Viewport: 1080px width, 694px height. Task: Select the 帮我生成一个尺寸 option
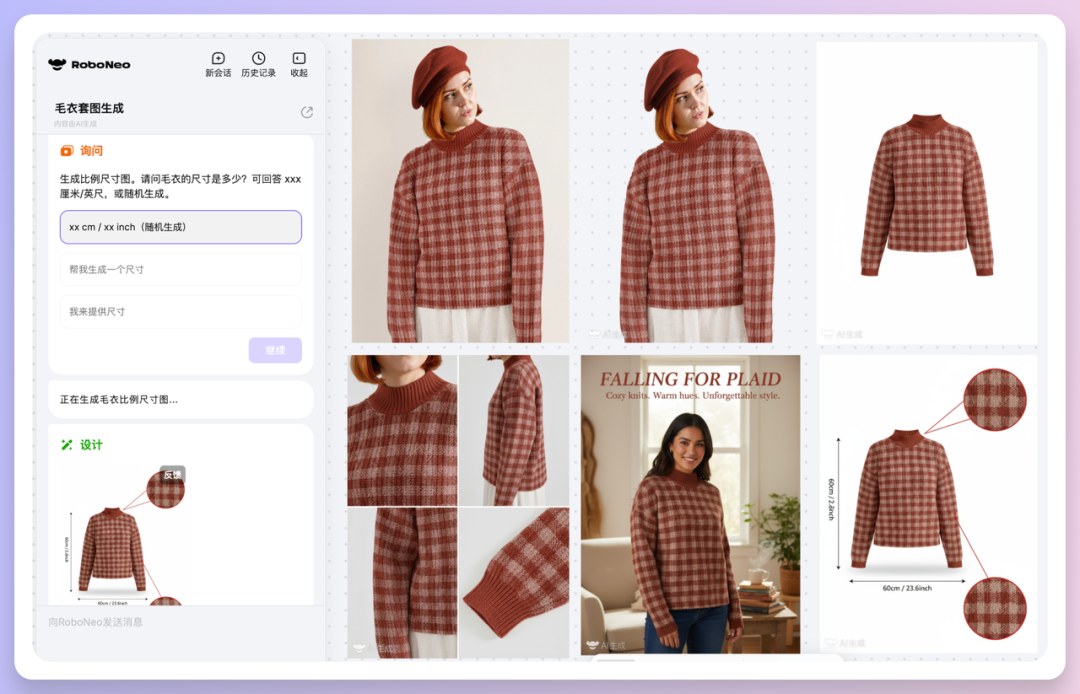pyautogui.click(x=180, y=270)
